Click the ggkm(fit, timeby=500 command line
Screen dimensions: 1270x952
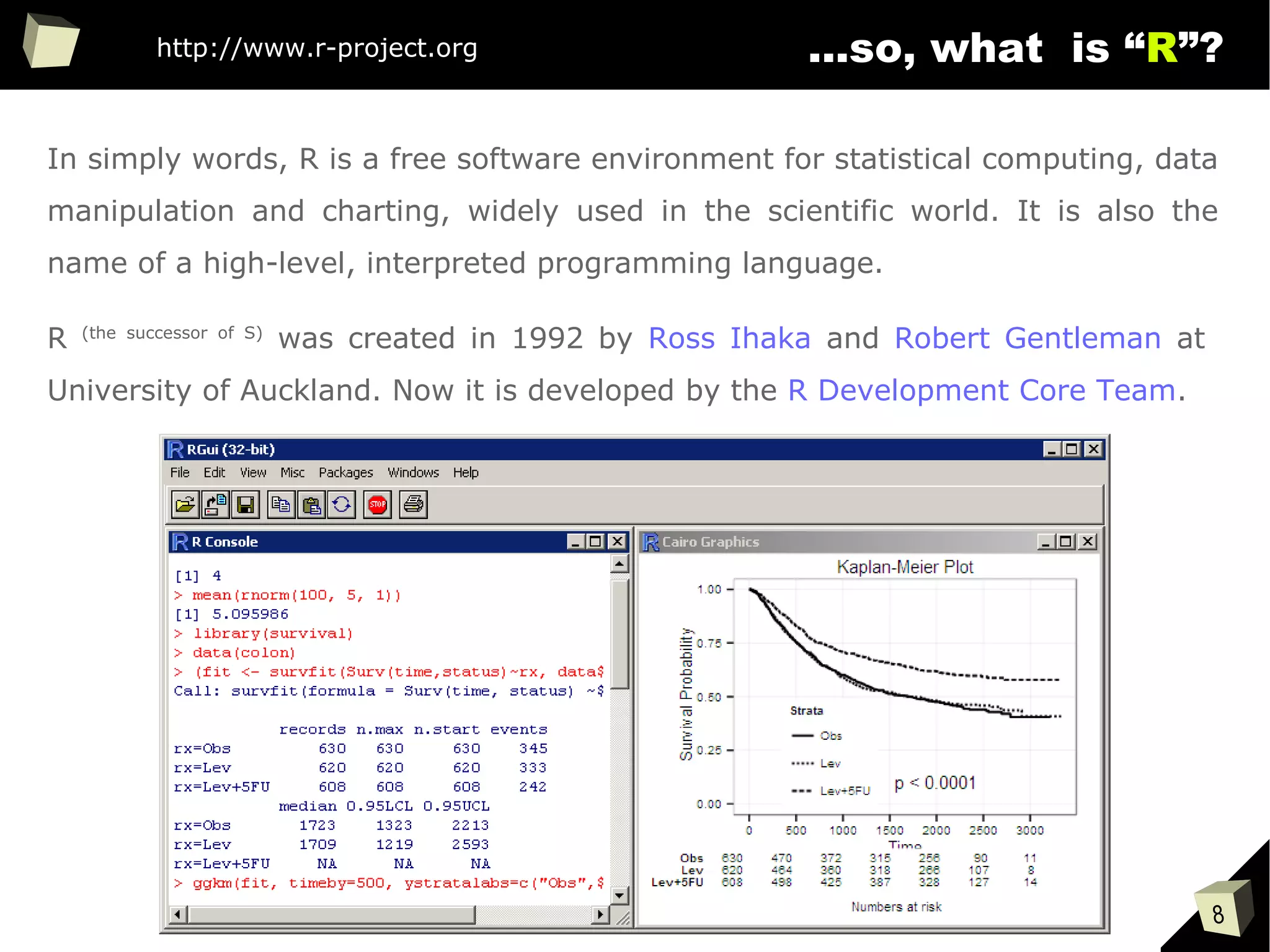click(389, 883)
